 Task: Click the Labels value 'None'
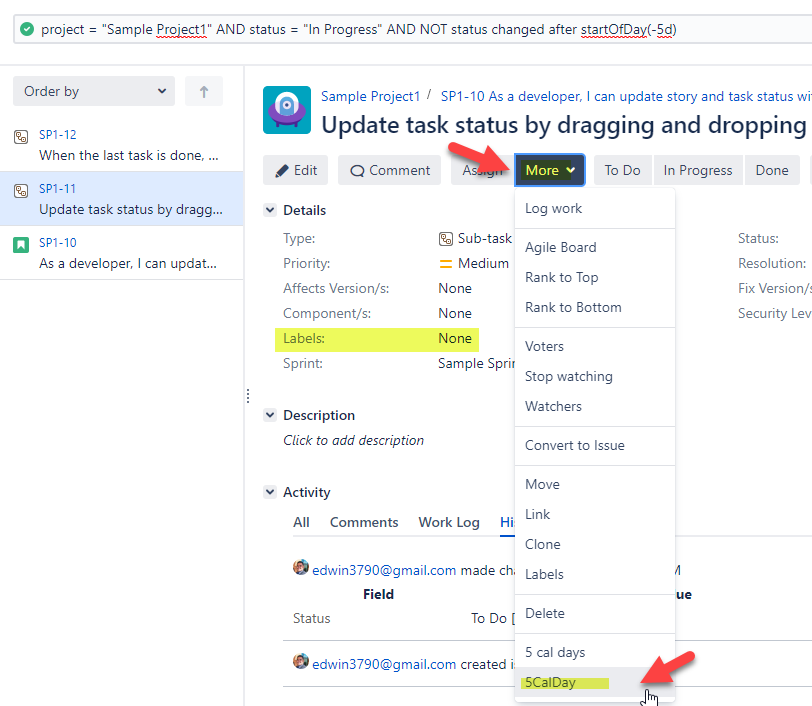click(x=455, y=339)
